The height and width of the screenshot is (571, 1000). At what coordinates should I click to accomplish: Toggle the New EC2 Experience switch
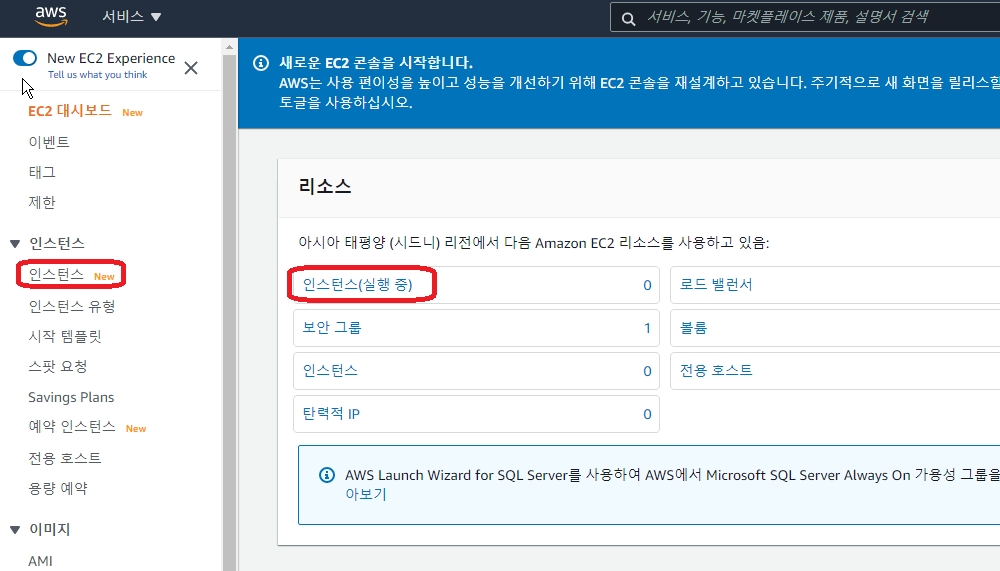[25, 59]
